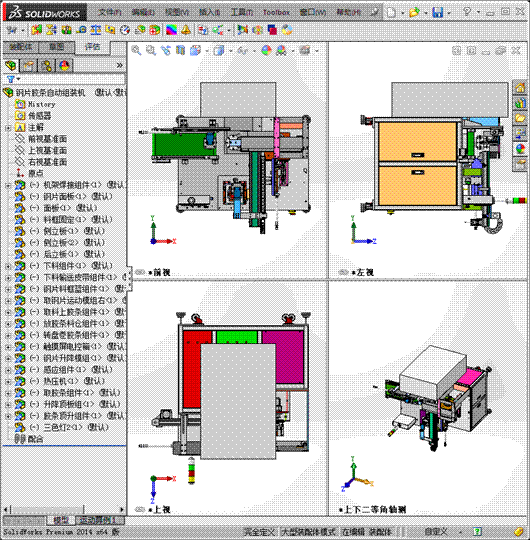
Task: Click the Apply Scene icon
Action: click(281, 51)
